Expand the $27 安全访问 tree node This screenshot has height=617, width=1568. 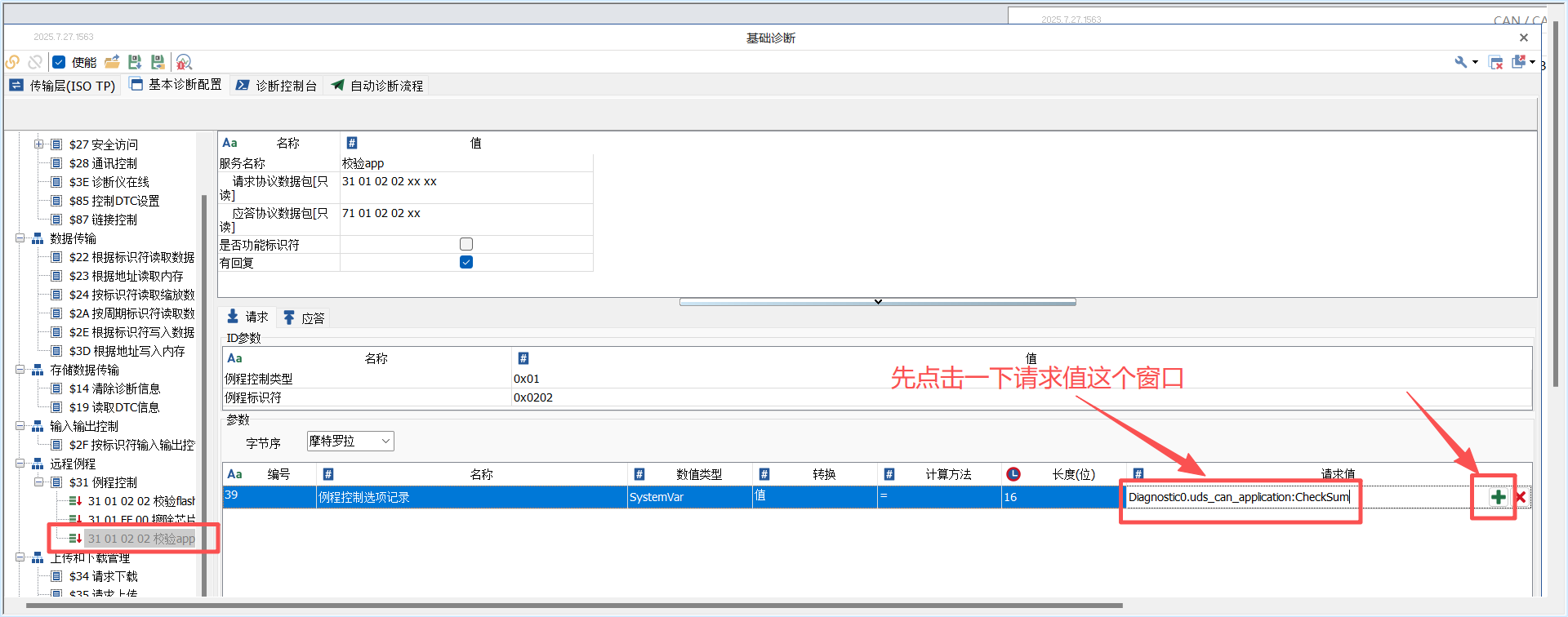tap(38, 144)
